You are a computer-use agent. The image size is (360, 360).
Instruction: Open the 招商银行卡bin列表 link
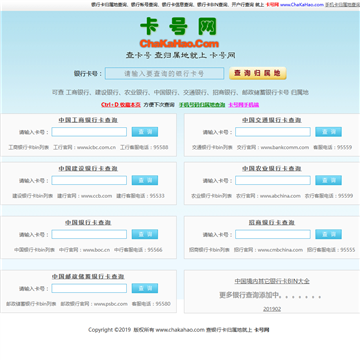[x=209, y=250]
